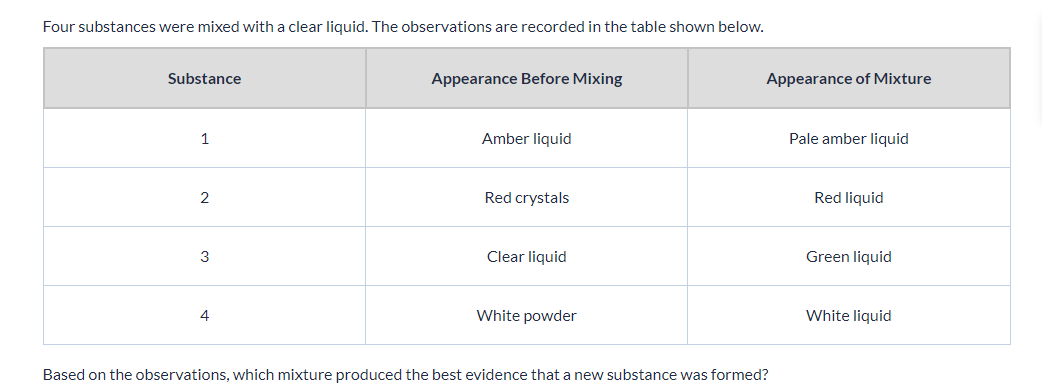
Task: Click the White liquid cell
Action: tap(849, 316)
